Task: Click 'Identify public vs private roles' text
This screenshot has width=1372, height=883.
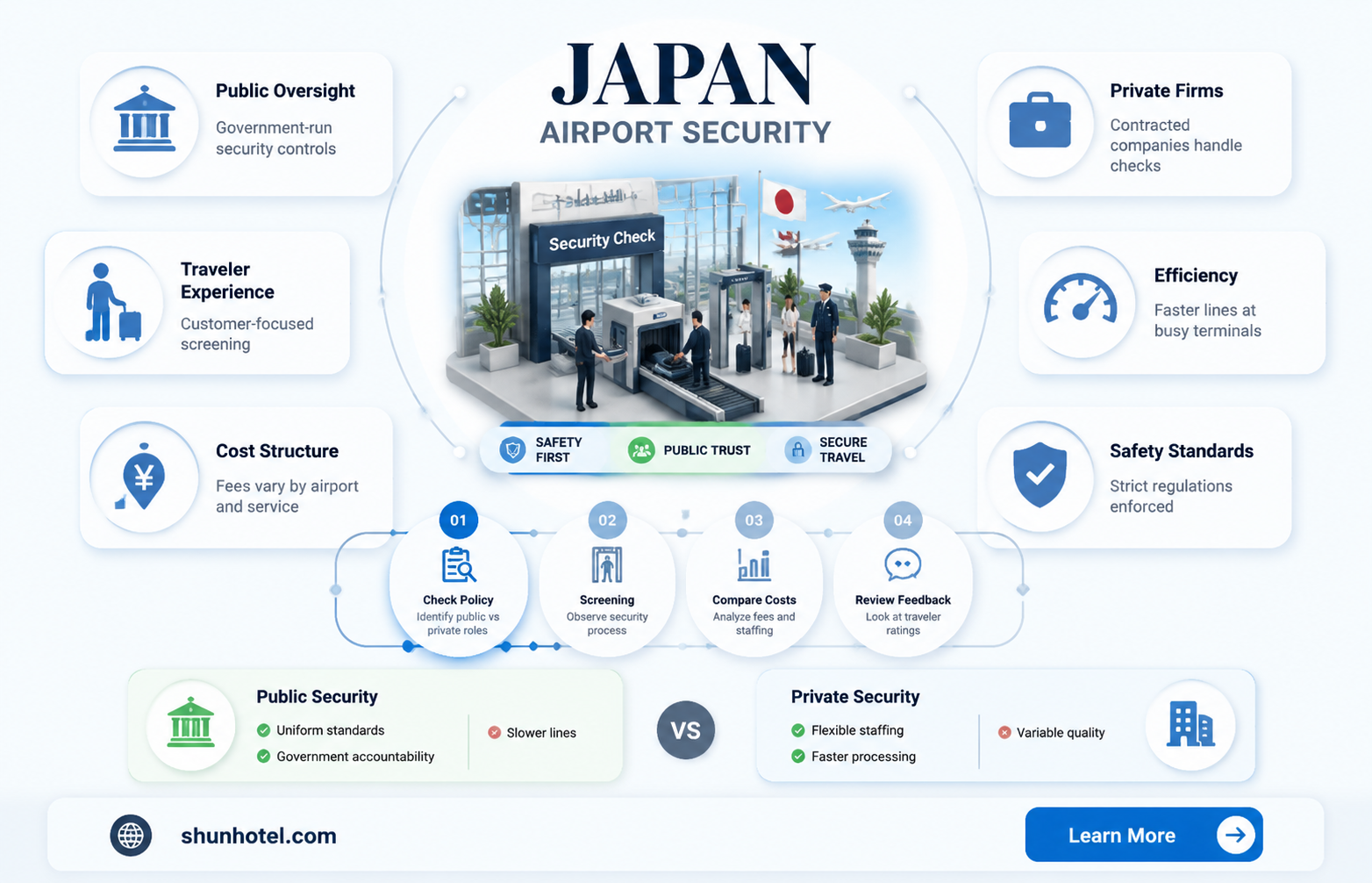Action: click(458, 623)
